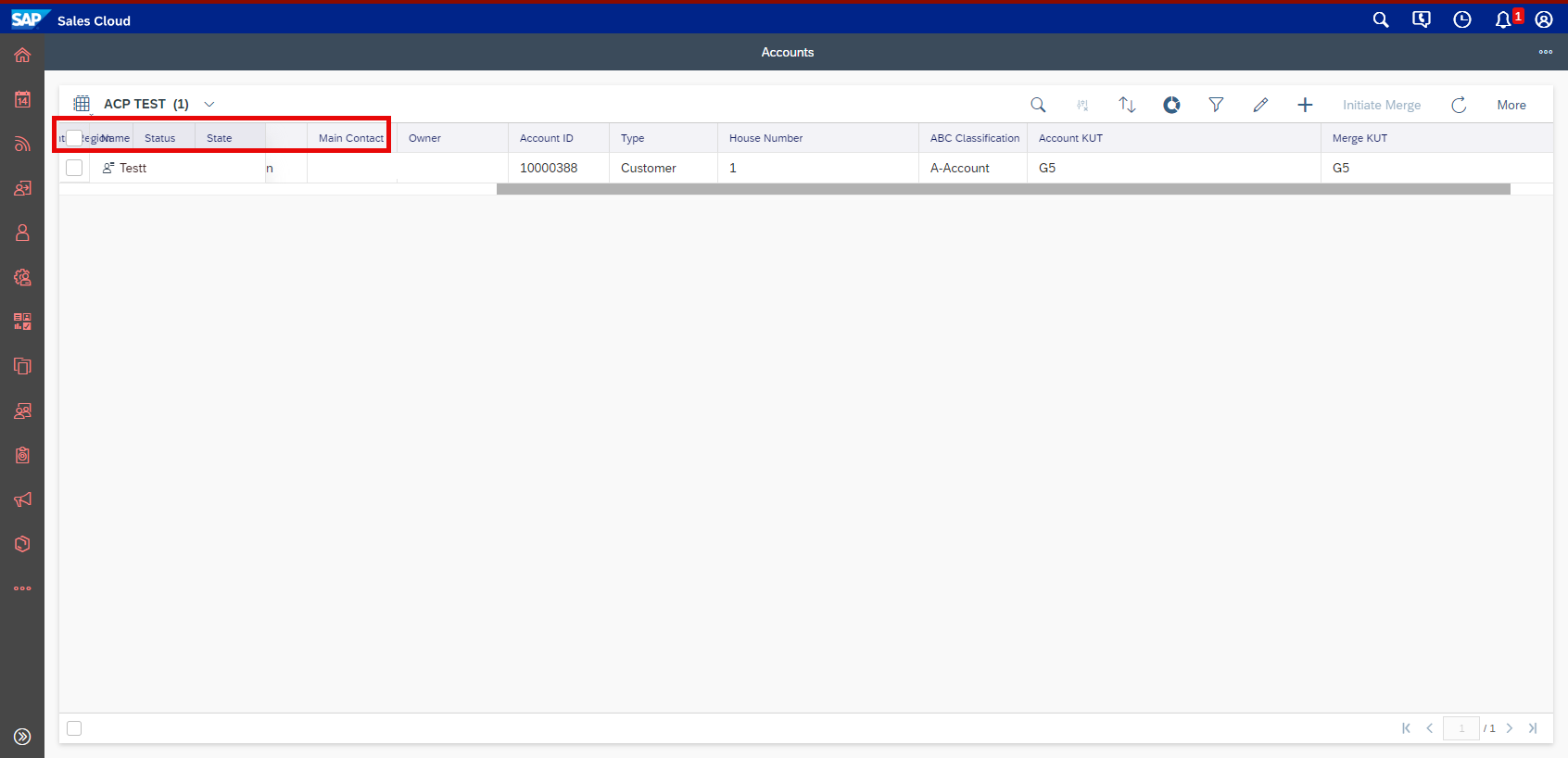The height and width of the screenshot is (758, 1568).
Task: Click the page number input field
Action: pos(1461,728)
